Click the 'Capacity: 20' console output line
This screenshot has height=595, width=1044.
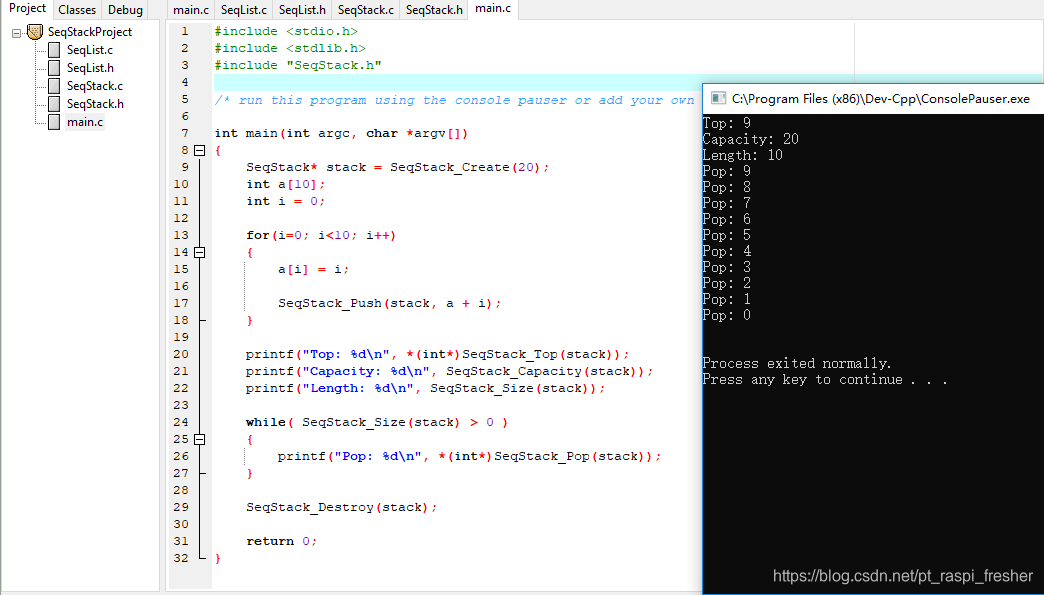pos(750,139)
